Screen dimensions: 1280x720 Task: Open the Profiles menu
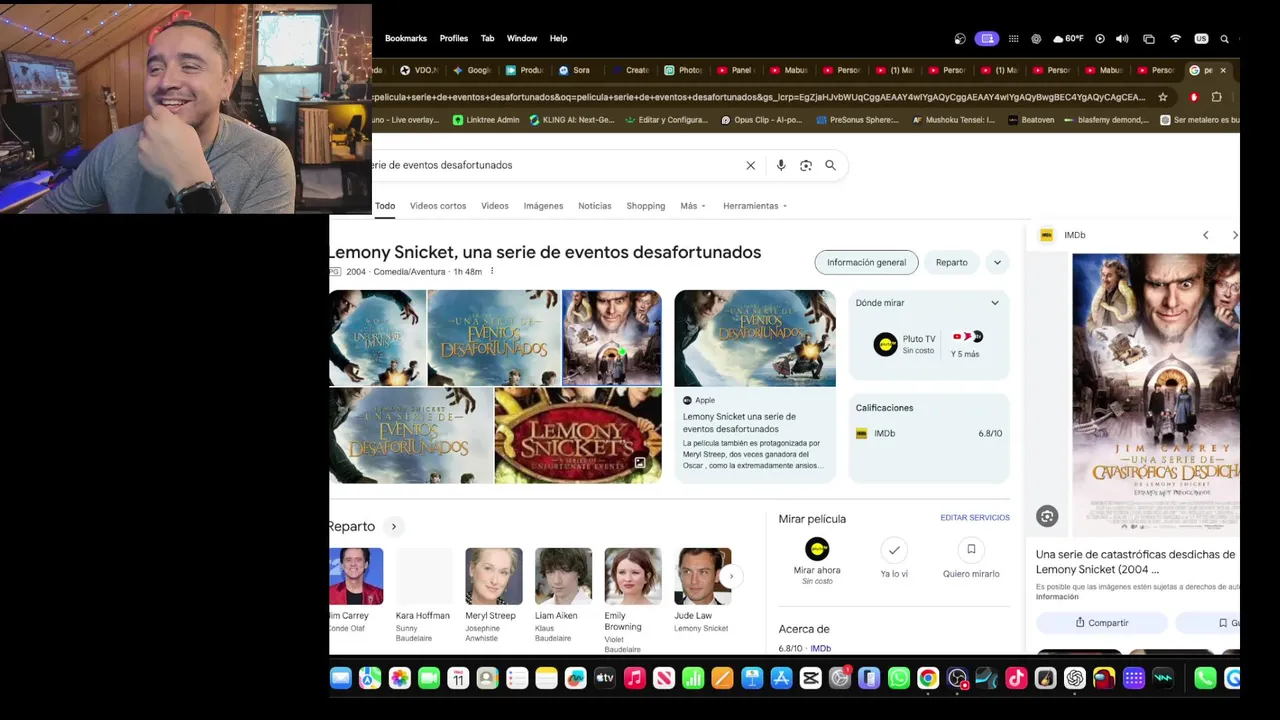point(454,39)
